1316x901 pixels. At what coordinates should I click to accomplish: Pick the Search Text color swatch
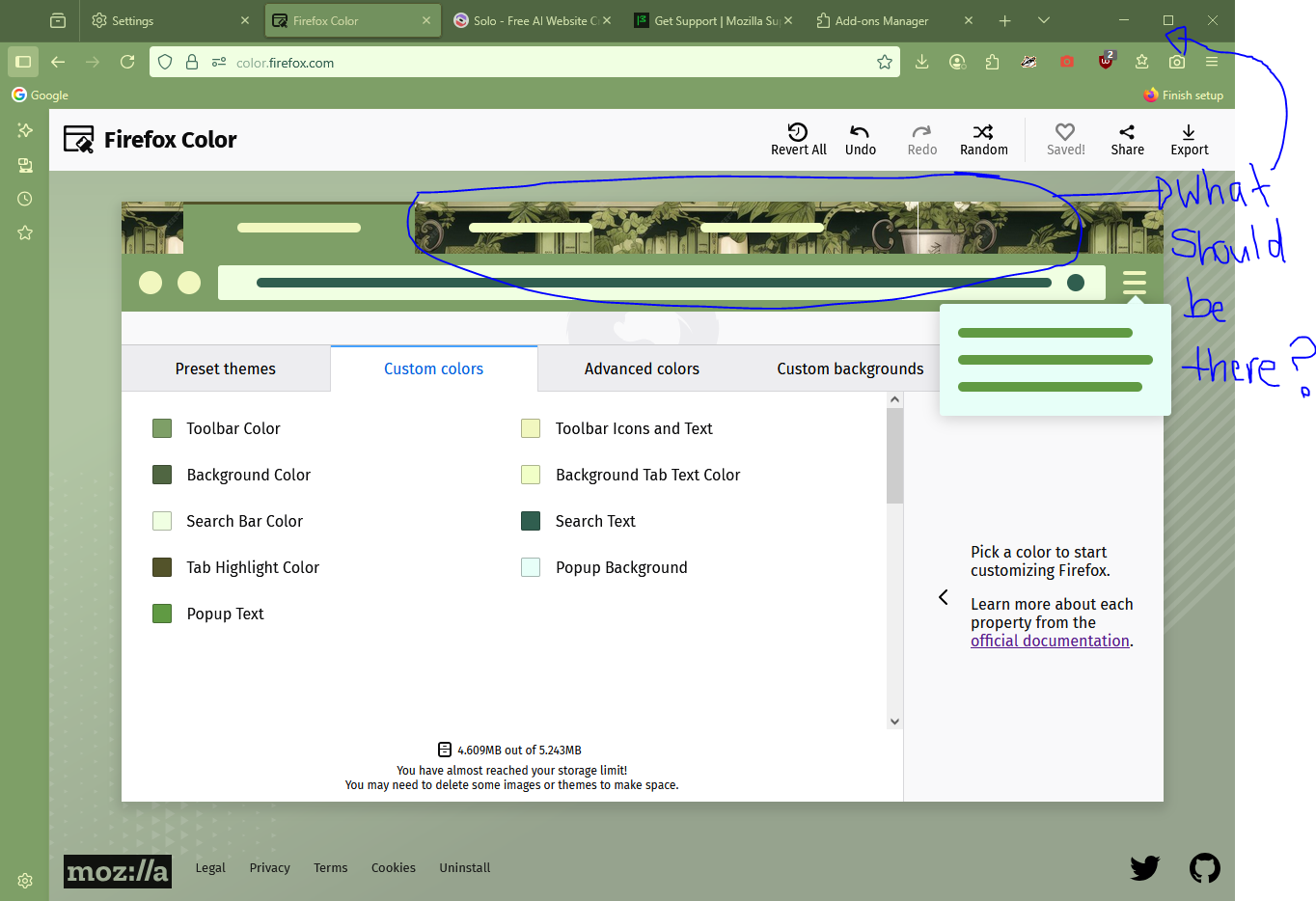(x=531, y=521)
